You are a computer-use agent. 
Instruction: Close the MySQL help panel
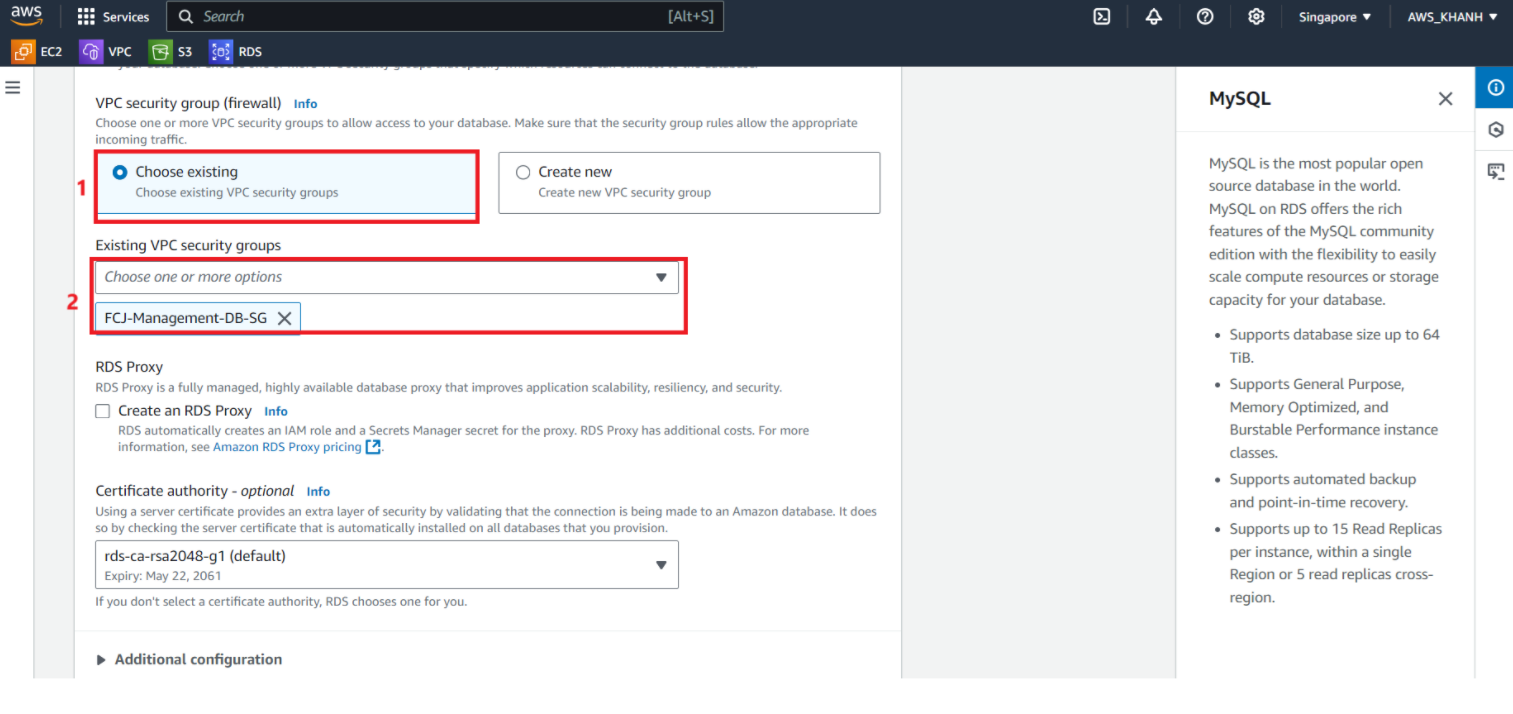tap(1445, 98)
